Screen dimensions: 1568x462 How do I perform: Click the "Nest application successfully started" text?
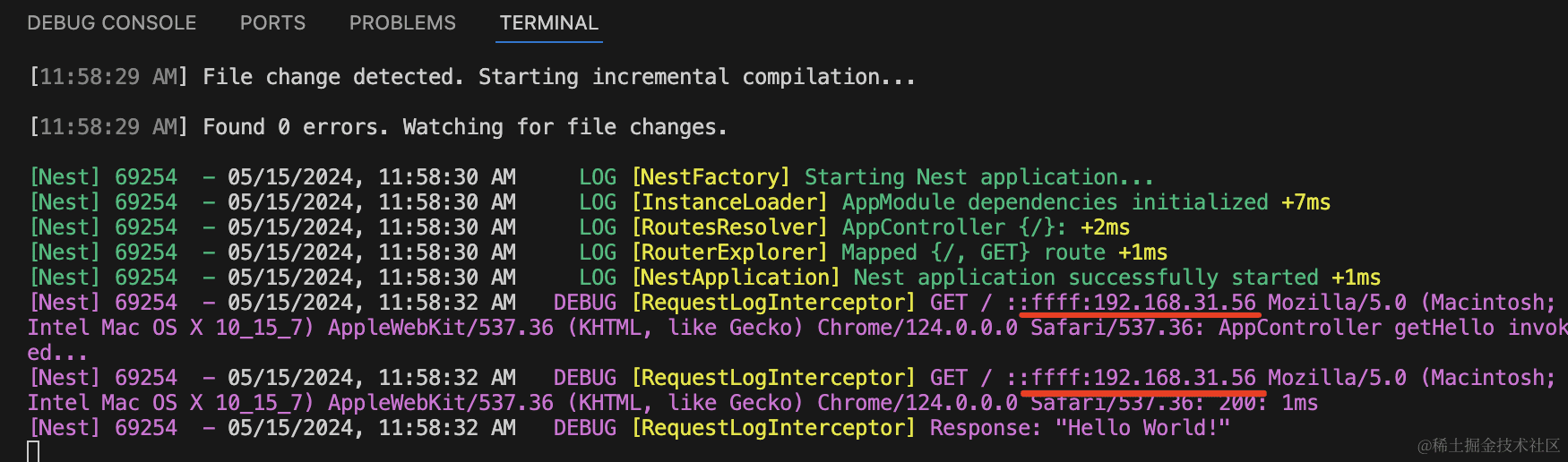coord(1086,278)
